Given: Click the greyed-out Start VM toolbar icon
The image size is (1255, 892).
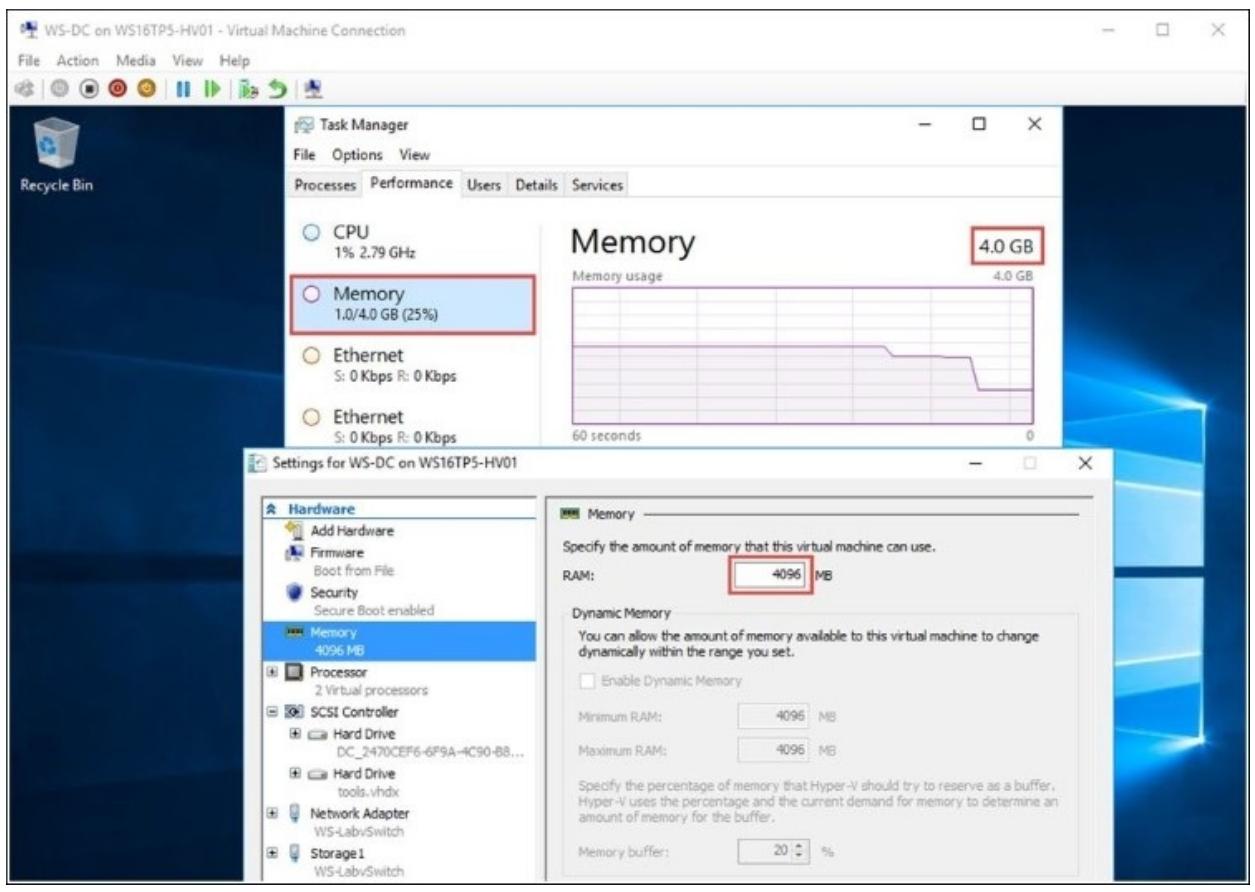Looking at the screenshot, I should coord(59,87).
